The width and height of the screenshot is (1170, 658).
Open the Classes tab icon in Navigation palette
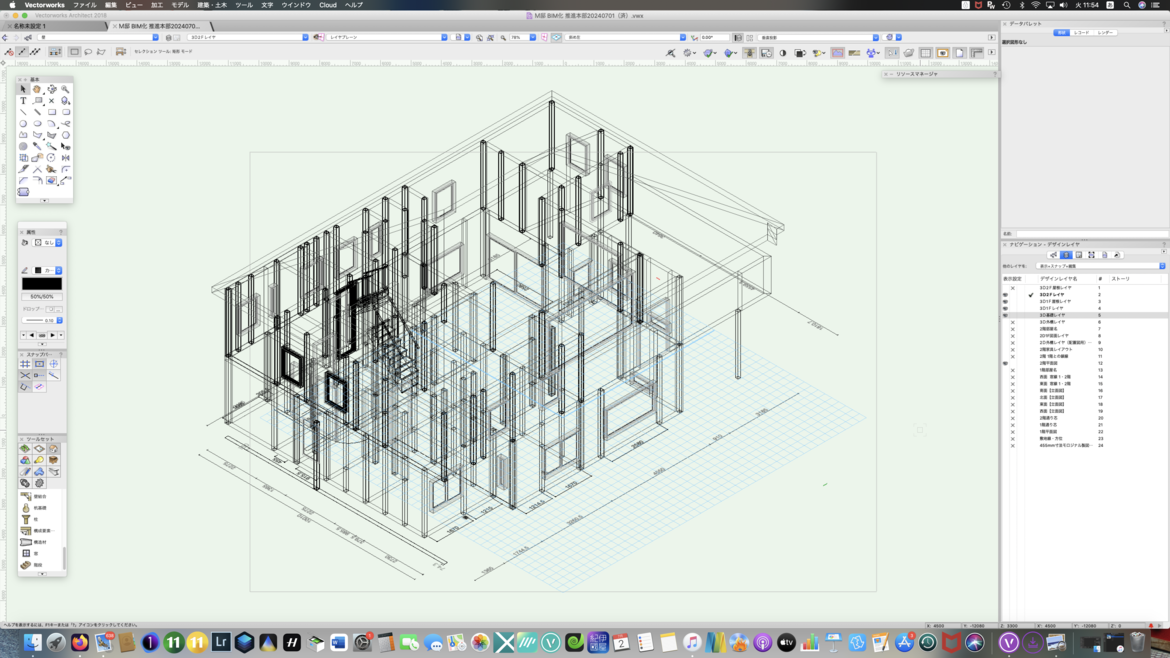[1053, 255]
